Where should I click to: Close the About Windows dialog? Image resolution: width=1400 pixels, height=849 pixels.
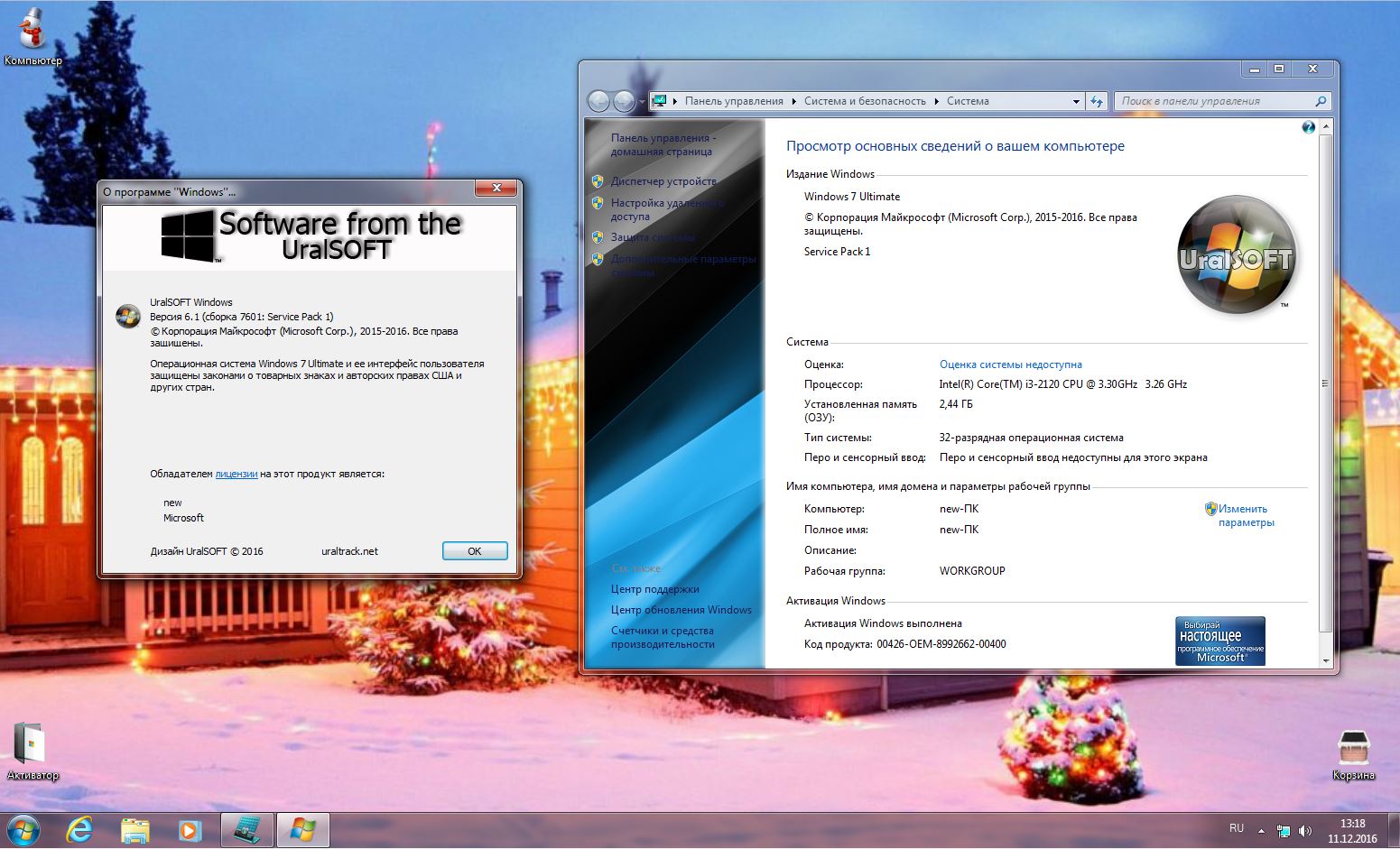point(496,189)
